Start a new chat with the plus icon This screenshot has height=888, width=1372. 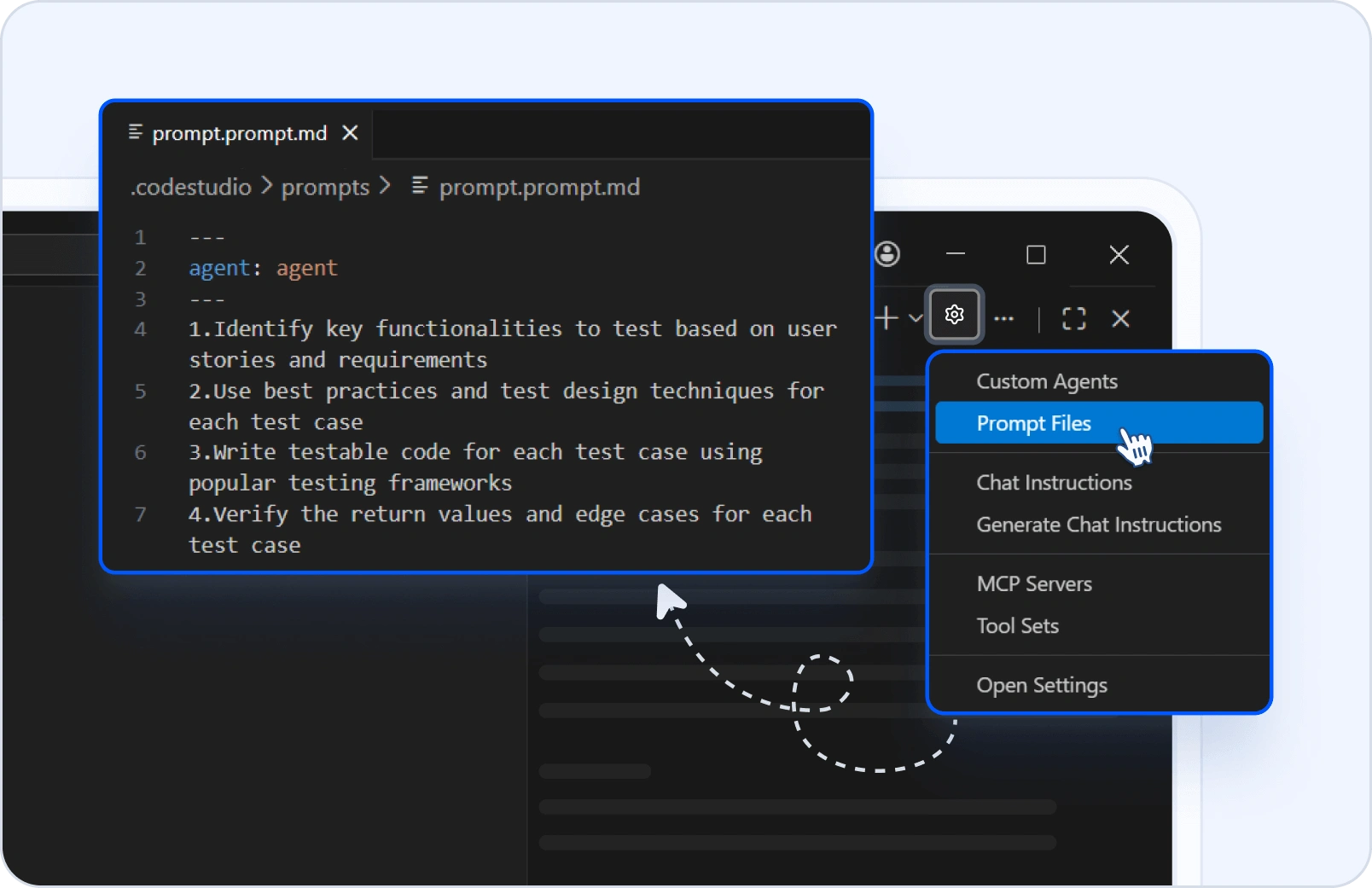click(887, 317)
